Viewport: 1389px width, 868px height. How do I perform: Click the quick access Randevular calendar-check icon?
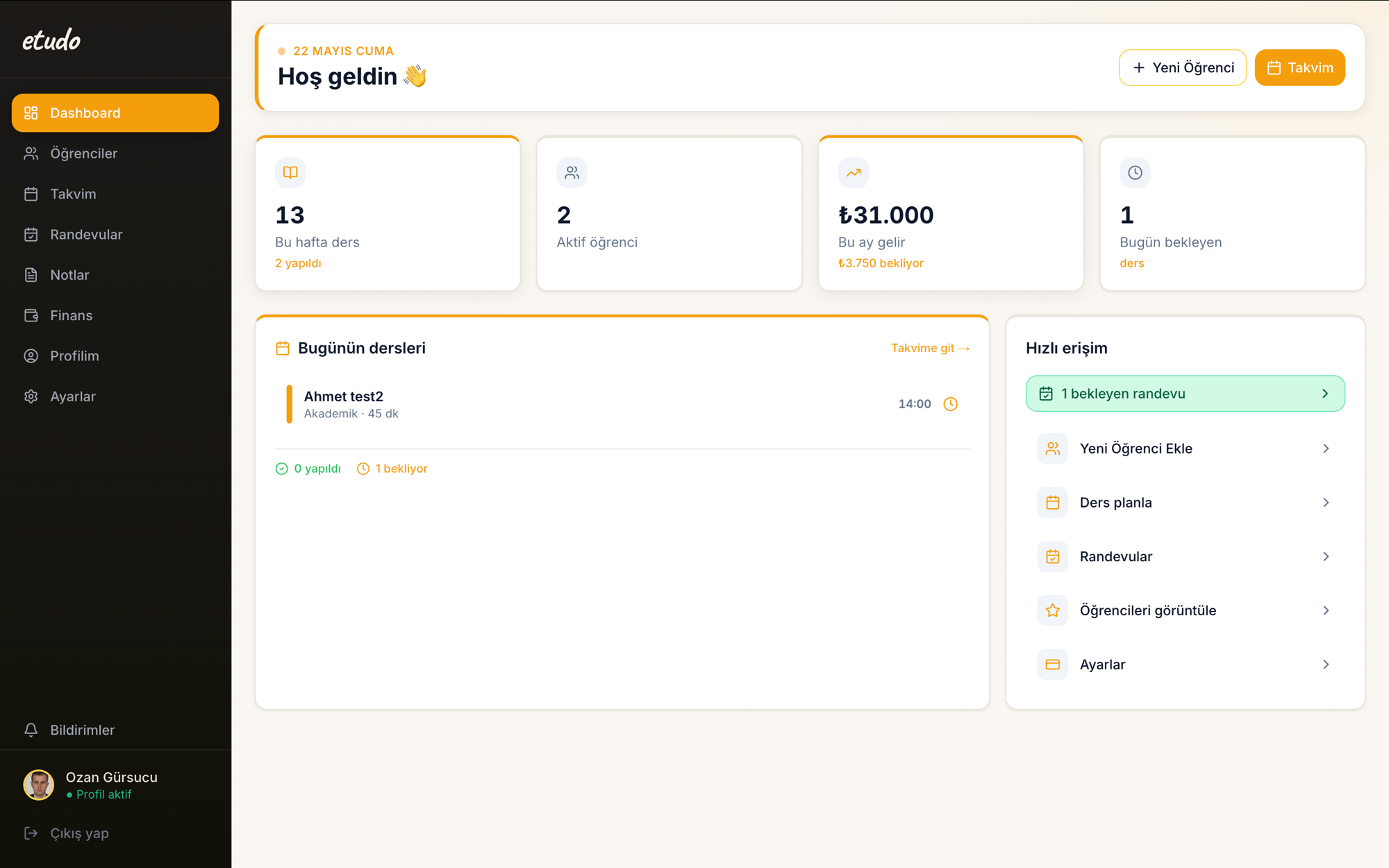coord(1052,557)
